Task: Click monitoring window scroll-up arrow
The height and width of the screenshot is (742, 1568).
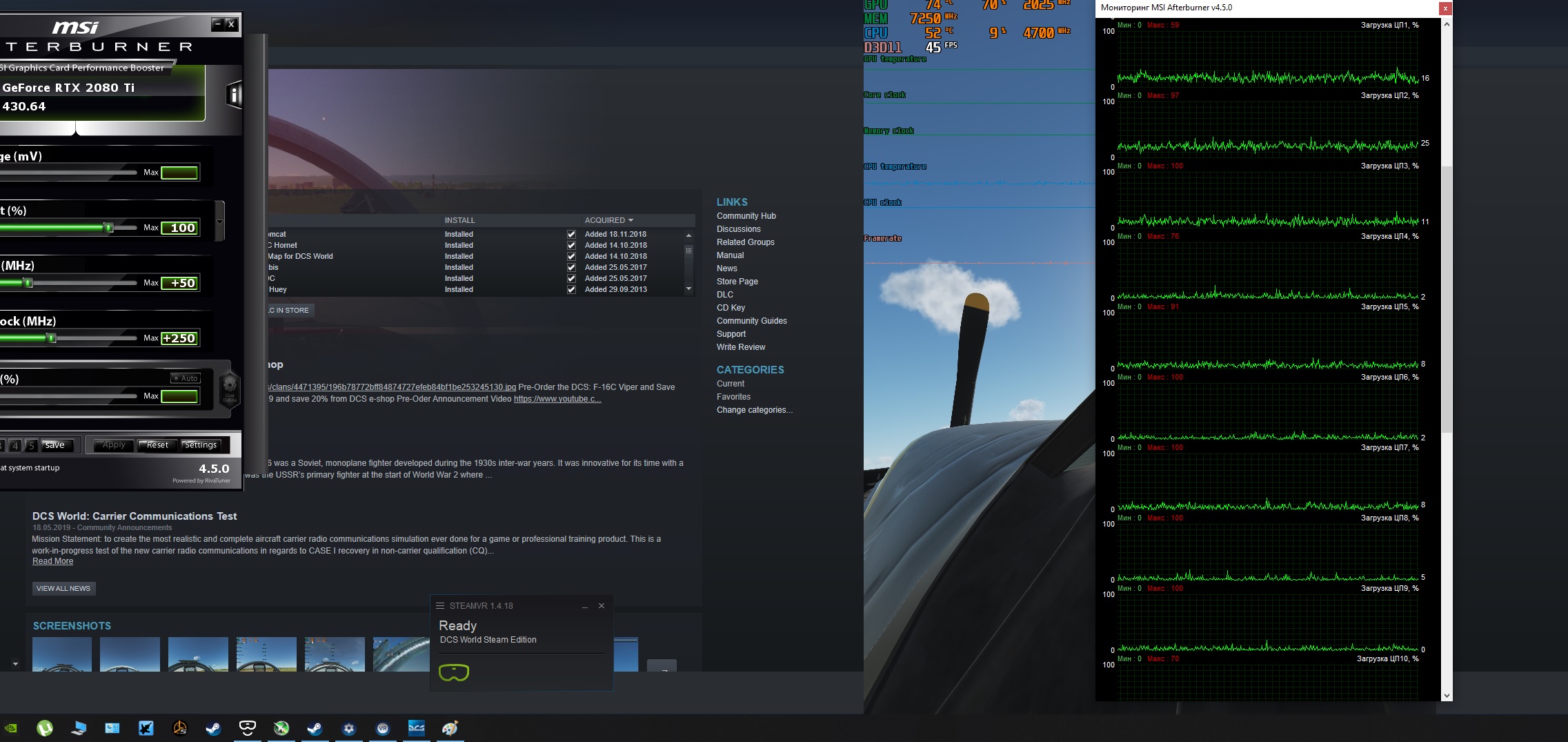Action: (1447, 24)
